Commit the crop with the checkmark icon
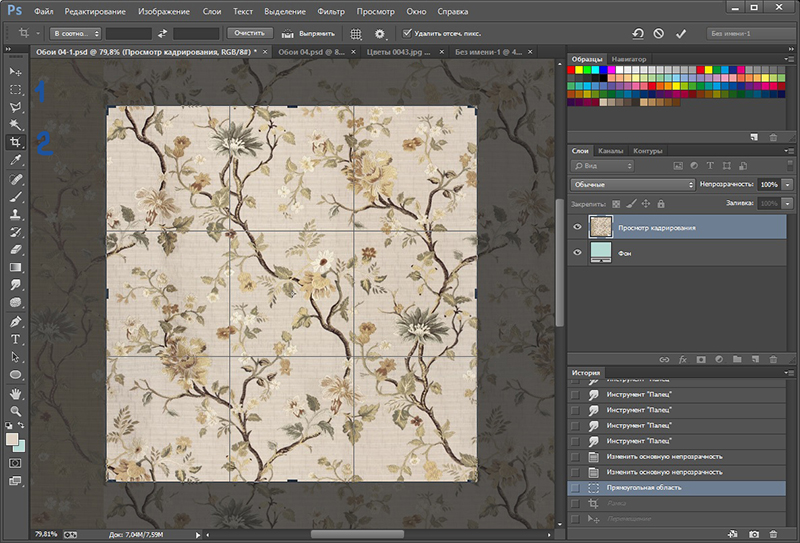 coord(681,33)
